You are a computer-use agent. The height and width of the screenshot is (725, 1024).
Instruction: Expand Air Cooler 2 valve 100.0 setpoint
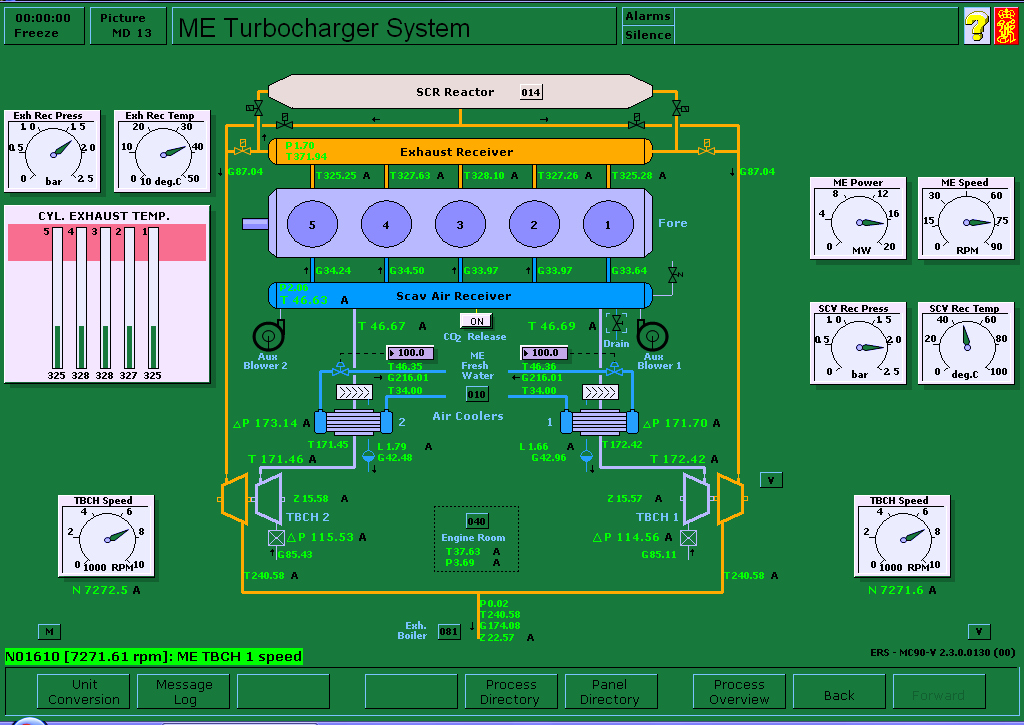[409, 353]
